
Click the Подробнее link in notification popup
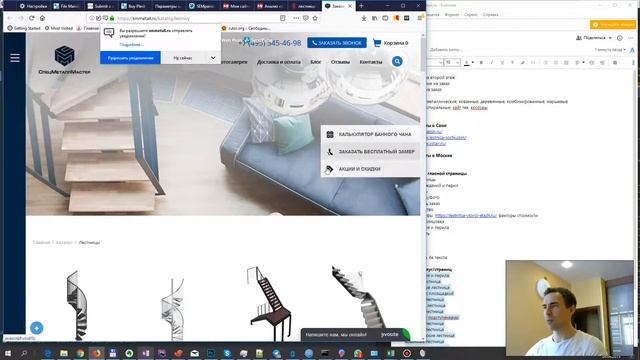point(131,44)
